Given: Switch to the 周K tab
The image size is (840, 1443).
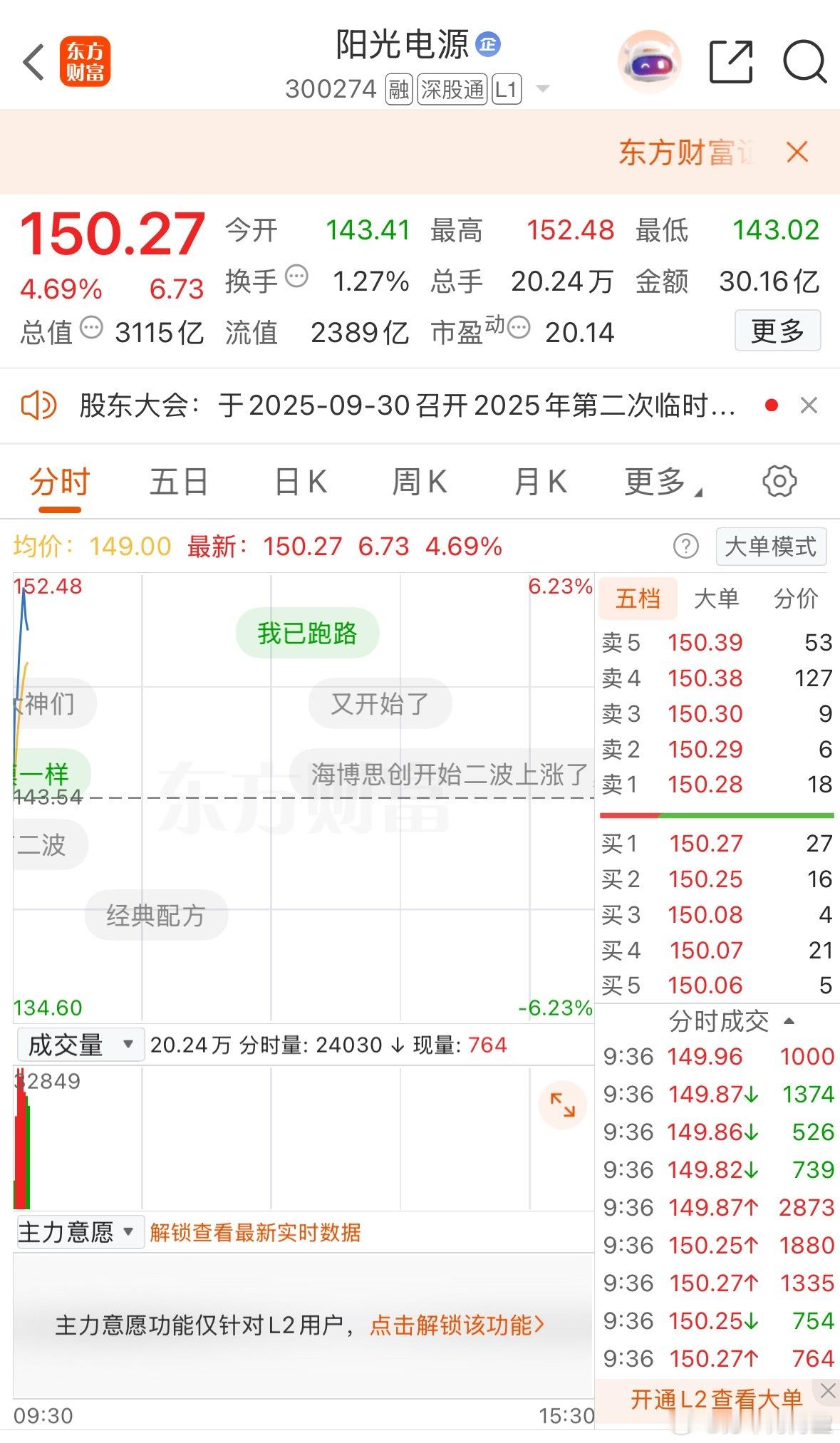Looking at the screenshot, I should (420, 482).
